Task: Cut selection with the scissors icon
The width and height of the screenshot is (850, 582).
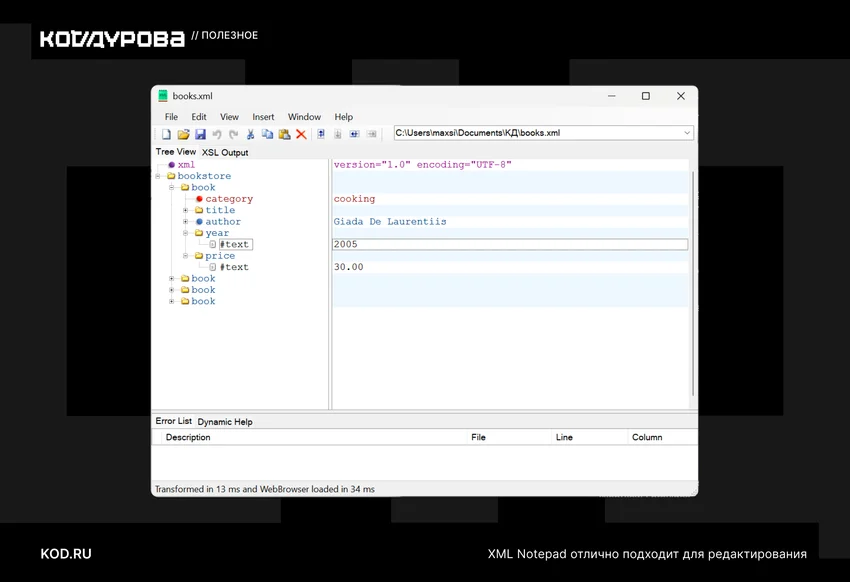Action: (x=250, y=134)
